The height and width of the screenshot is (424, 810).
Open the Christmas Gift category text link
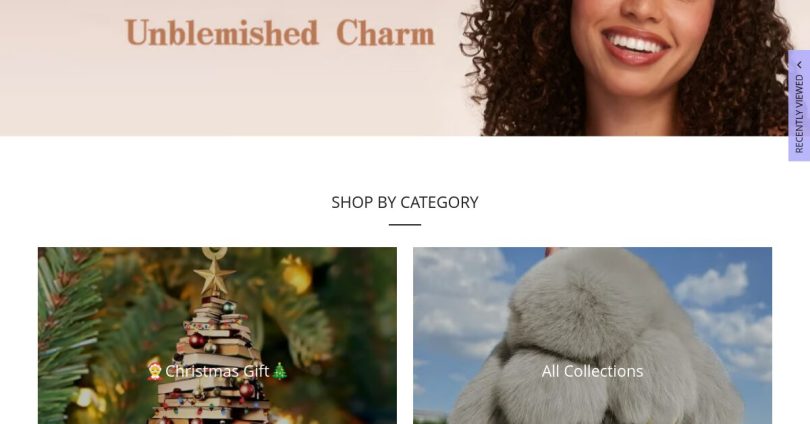tap(217, 371)
